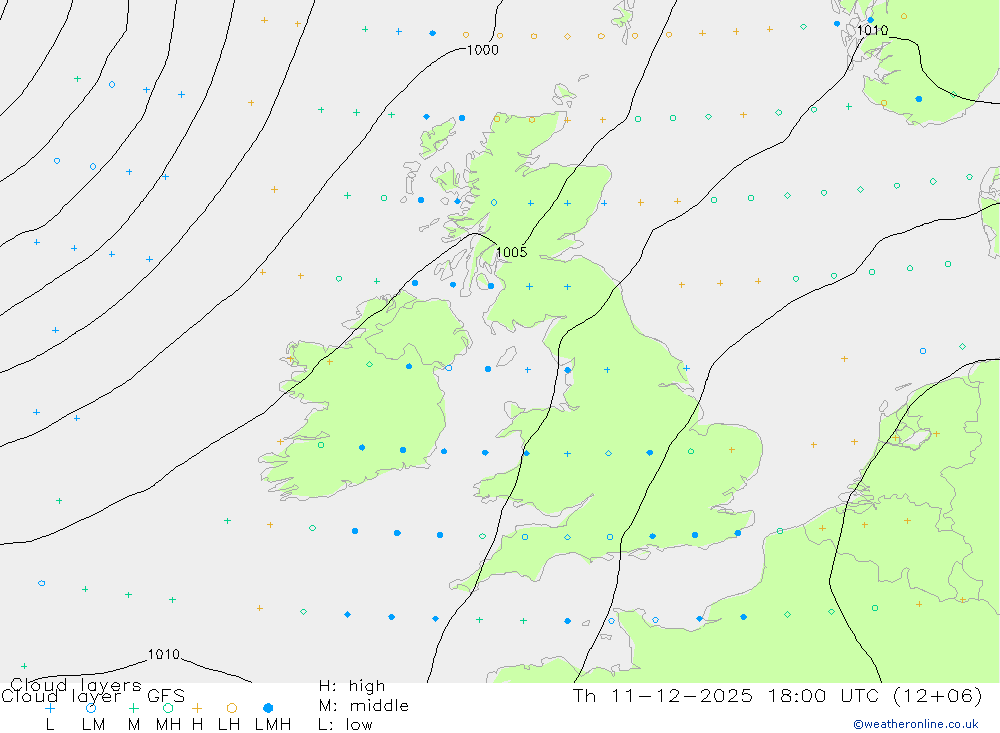Click the 1000 isobar label
This screenshot has height=733, width=1000.
tap(483, 50)
